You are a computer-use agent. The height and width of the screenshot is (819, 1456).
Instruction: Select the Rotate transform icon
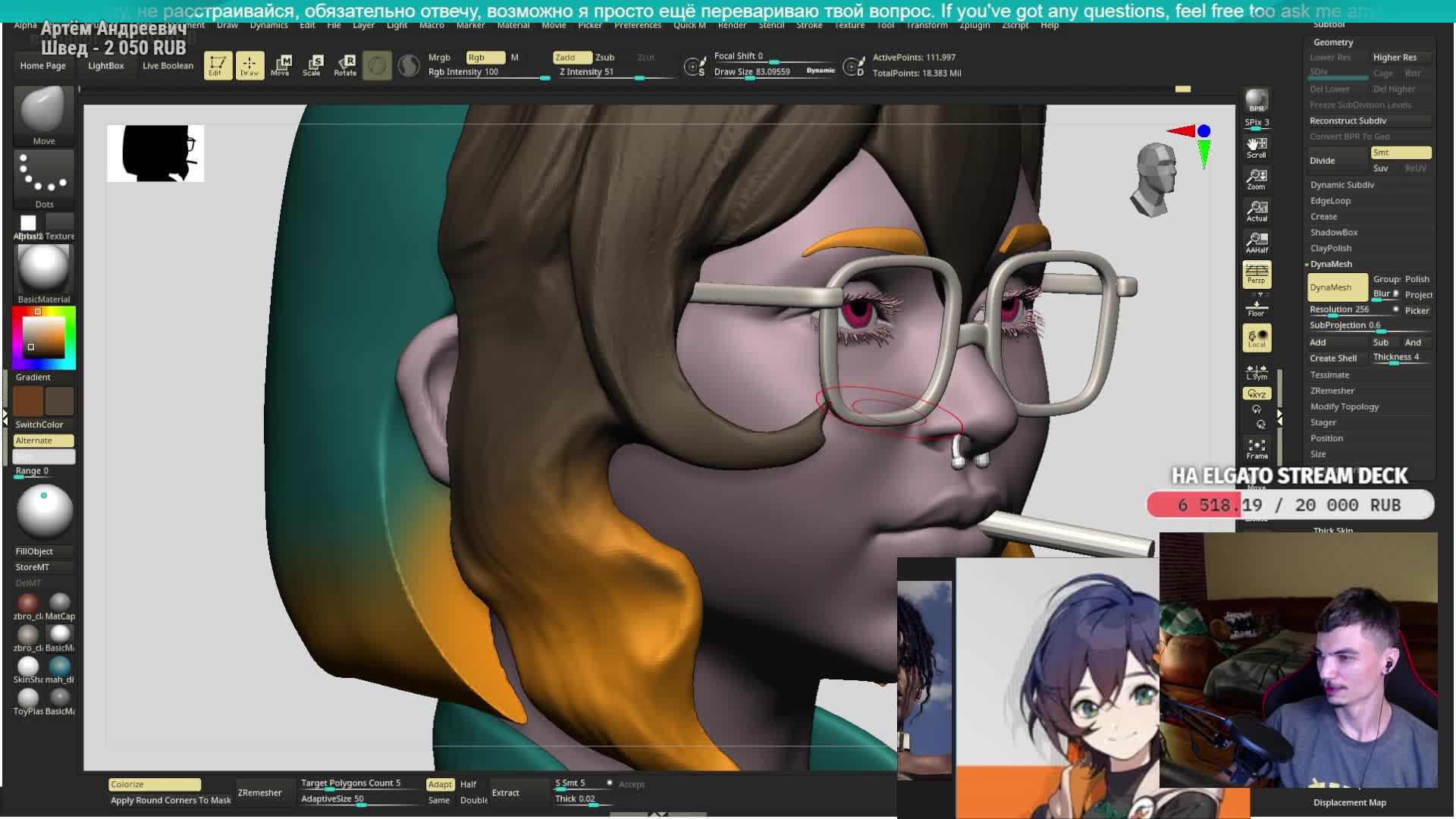point(345,65)
